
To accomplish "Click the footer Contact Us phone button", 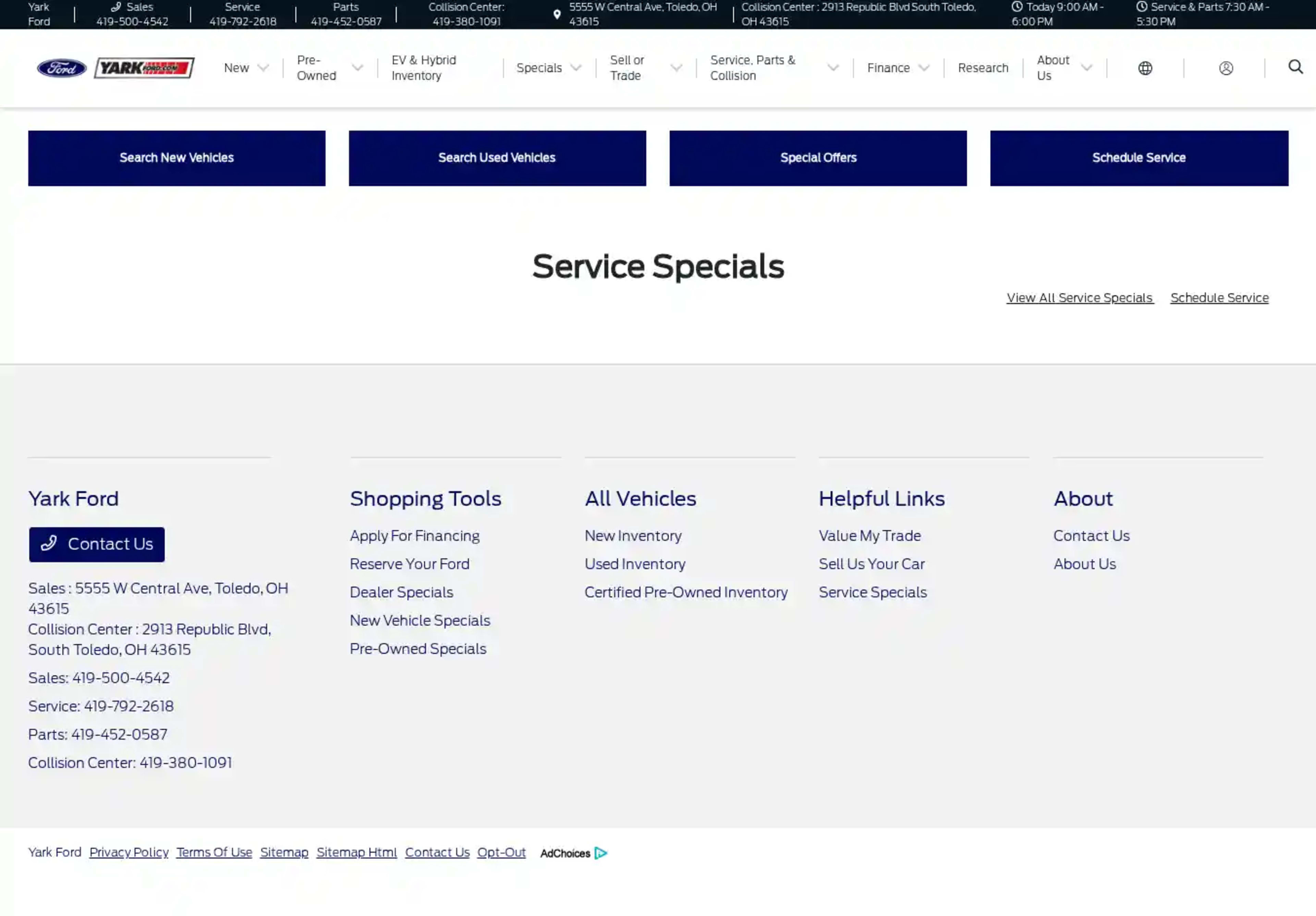I will pos(97,544).
